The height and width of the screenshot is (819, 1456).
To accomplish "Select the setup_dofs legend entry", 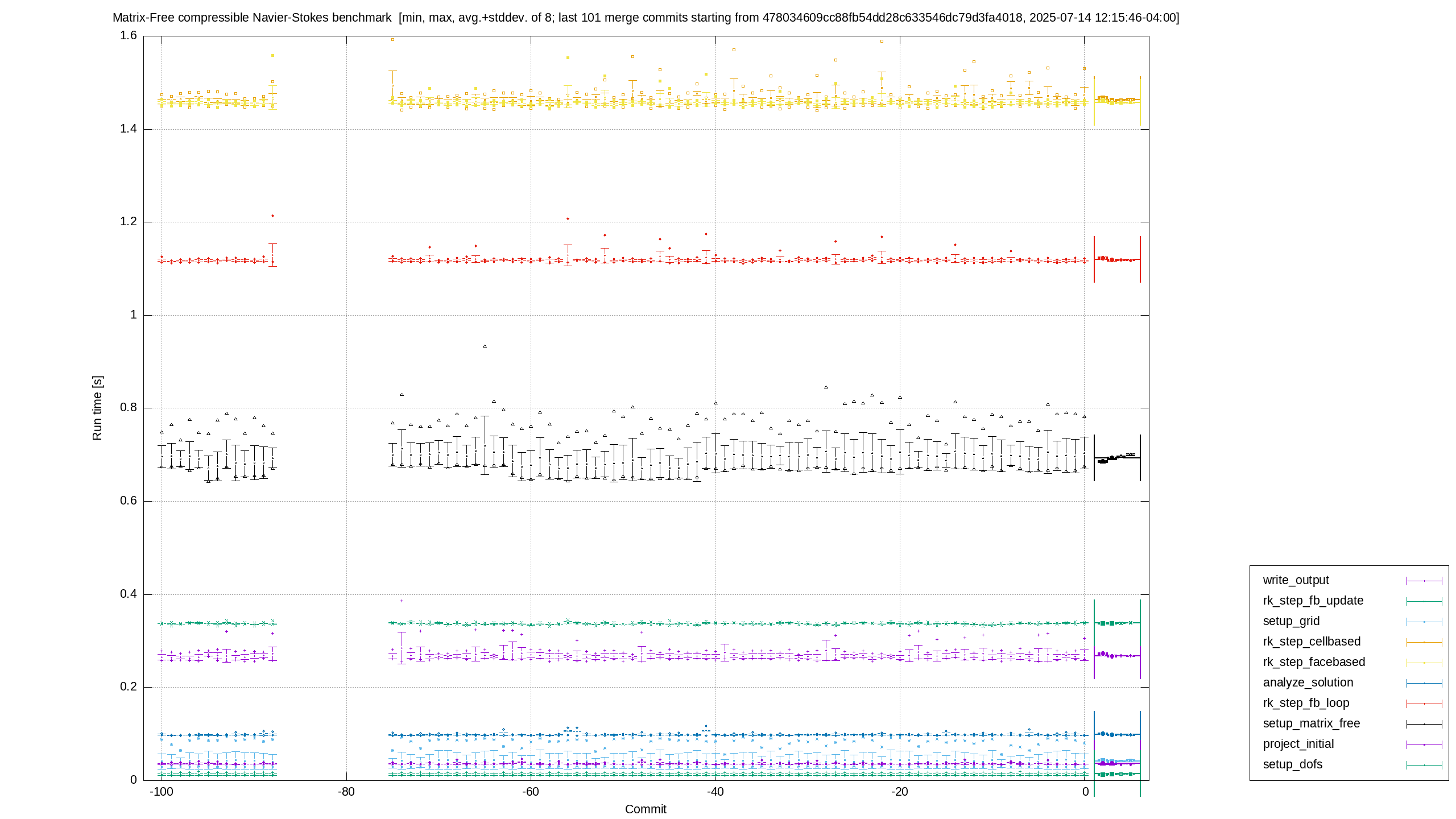I will (1293, 764).
